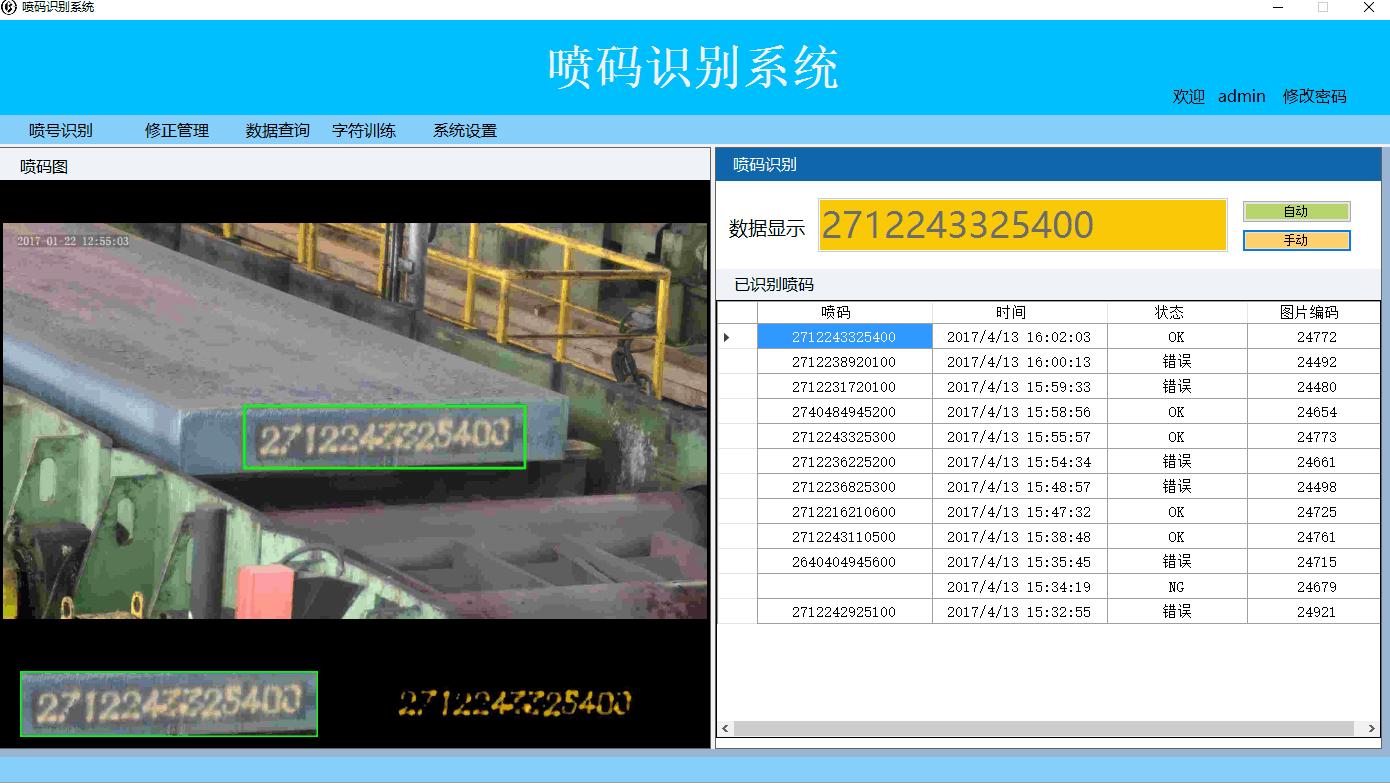
Task: Select row with code 2740484945200
Action: [x=843, y=412]
